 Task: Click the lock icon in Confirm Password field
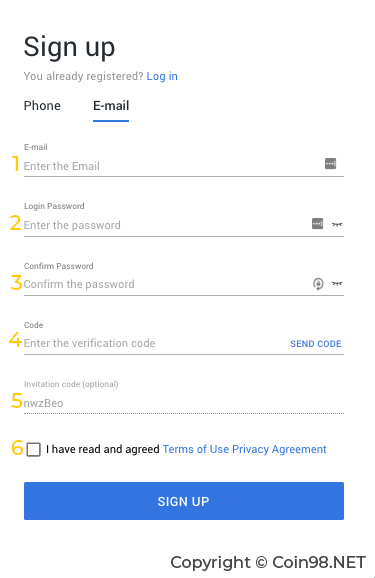point(318,283)
